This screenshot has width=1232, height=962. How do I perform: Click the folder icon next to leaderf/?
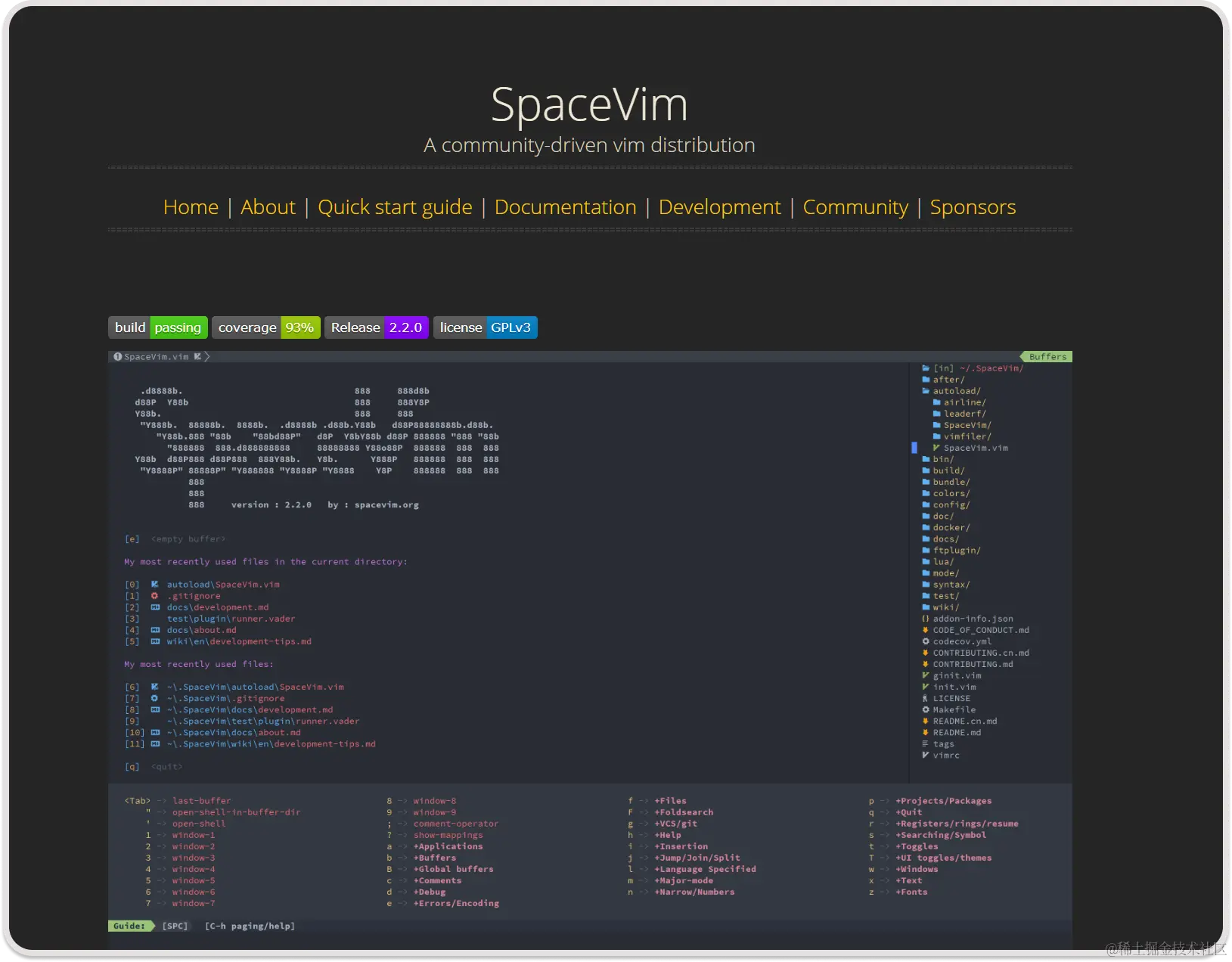(936, 414)
